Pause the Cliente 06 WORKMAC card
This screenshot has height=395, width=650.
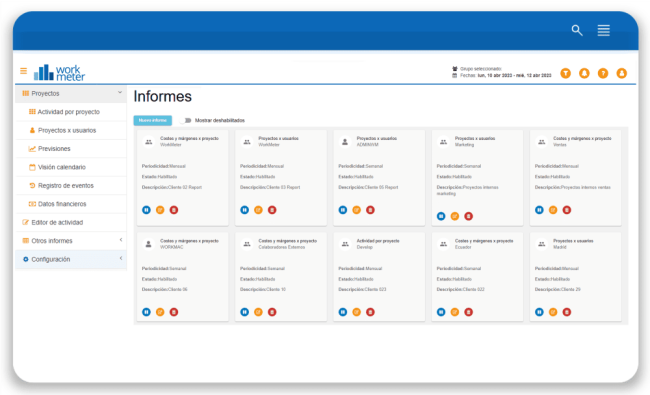(146, 312)
